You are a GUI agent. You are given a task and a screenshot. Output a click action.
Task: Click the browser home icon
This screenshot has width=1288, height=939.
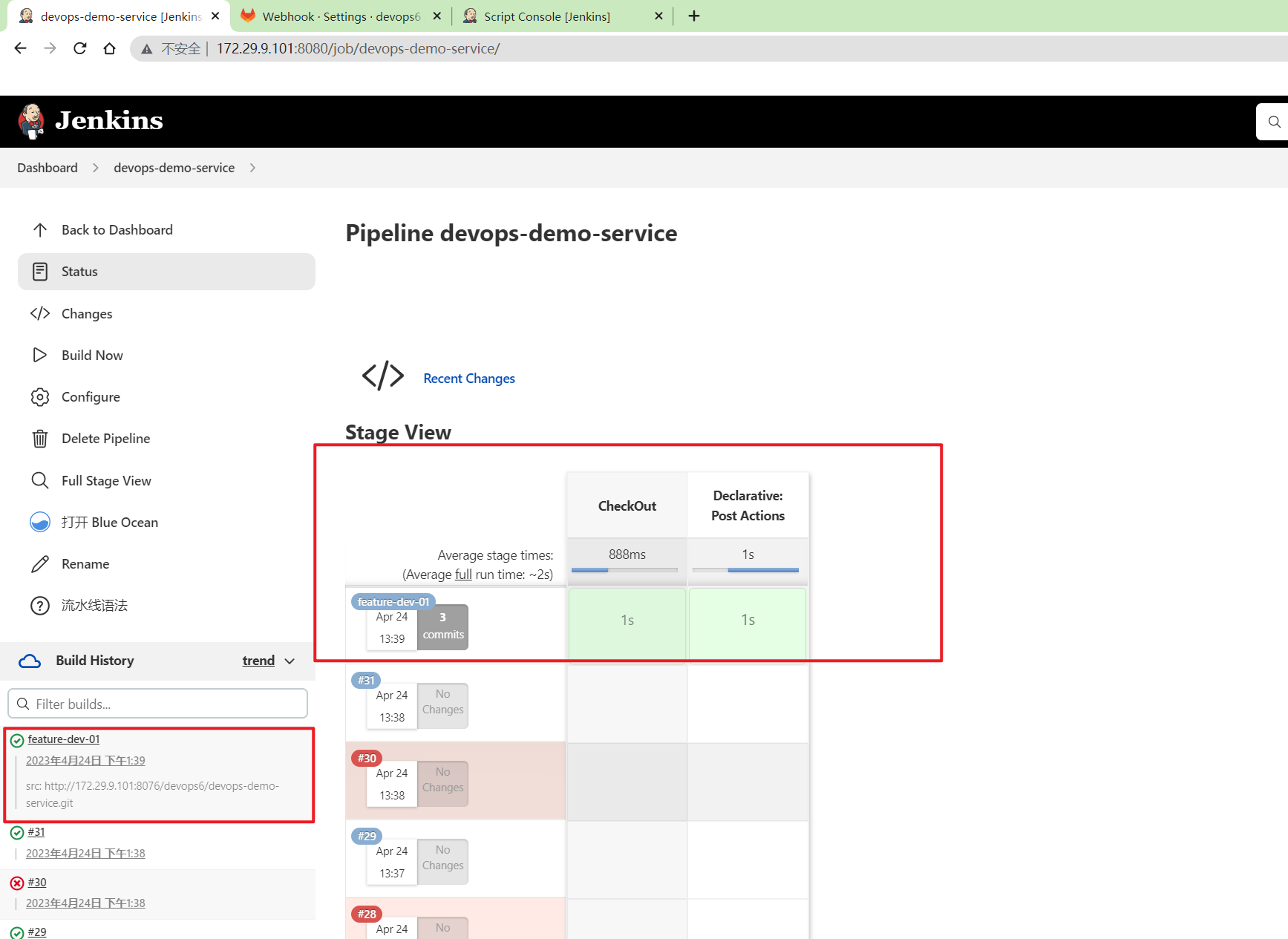click(109, 48)
